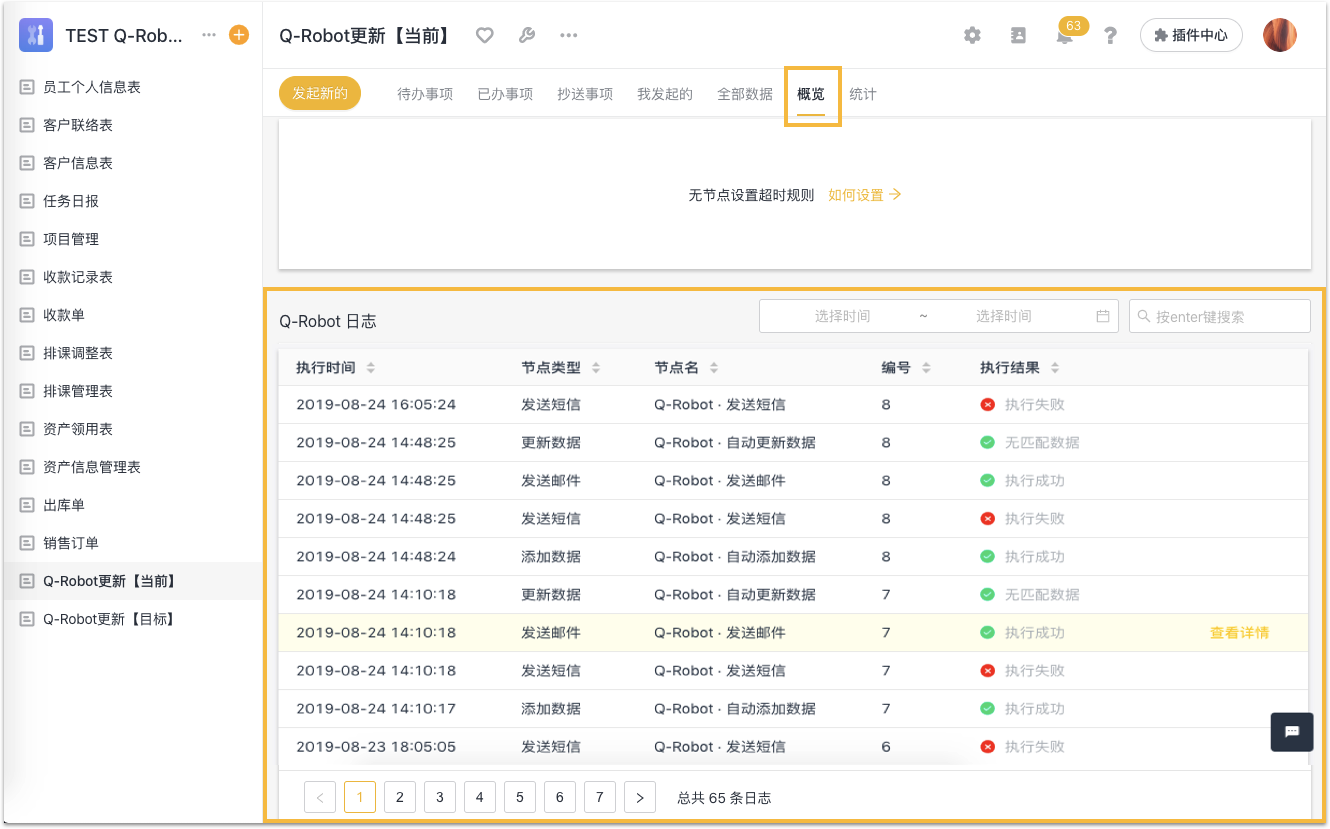Switch to 我发起的 tab

pos(665,94)
